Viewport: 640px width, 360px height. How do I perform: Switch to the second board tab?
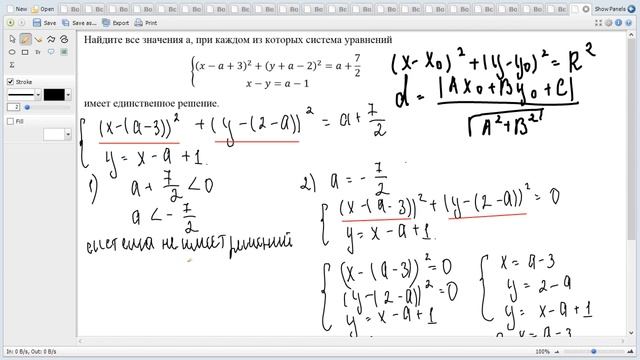(95, 9)
